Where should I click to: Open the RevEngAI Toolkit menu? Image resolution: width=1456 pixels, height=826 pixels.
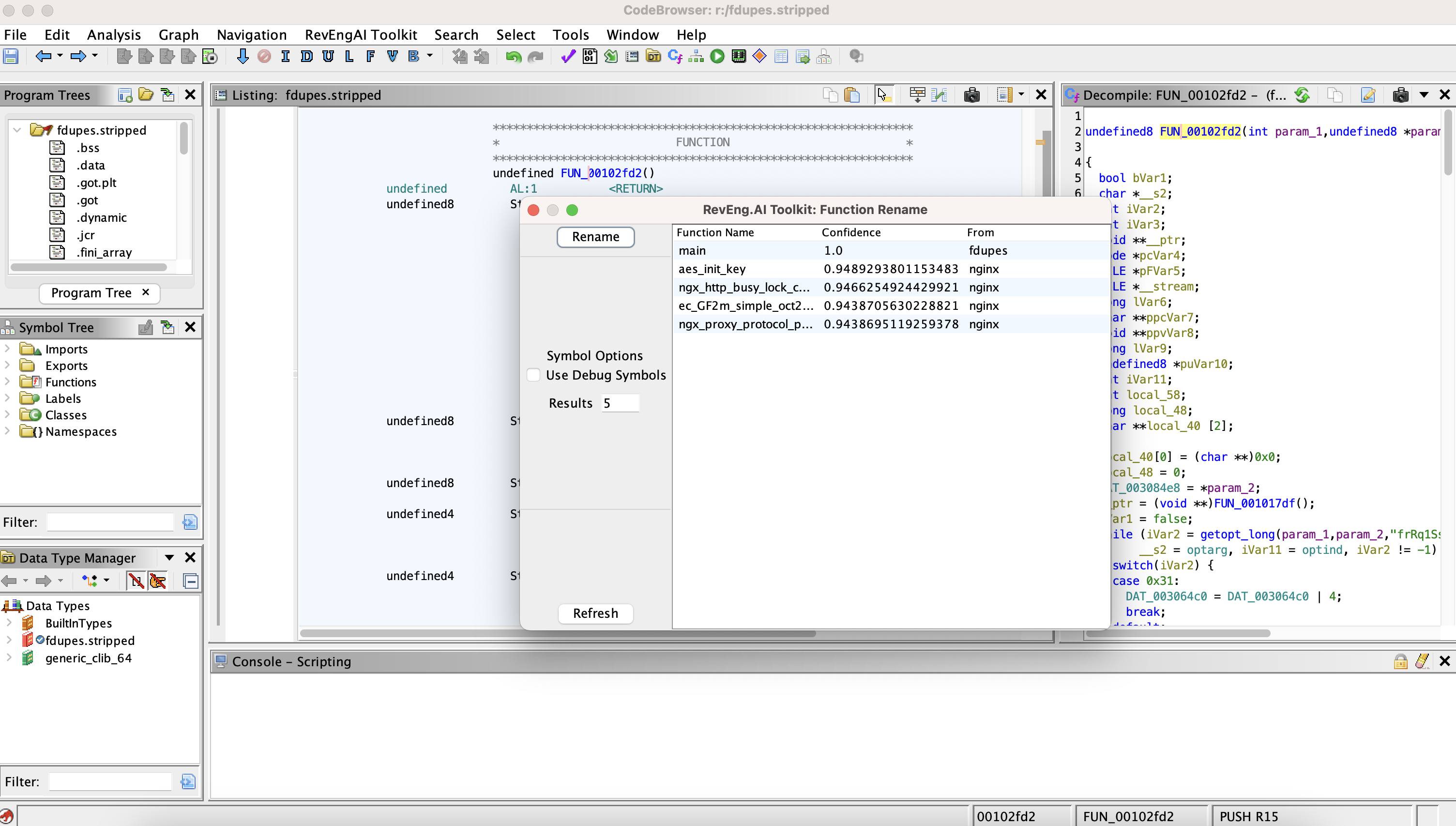[360, 35]
